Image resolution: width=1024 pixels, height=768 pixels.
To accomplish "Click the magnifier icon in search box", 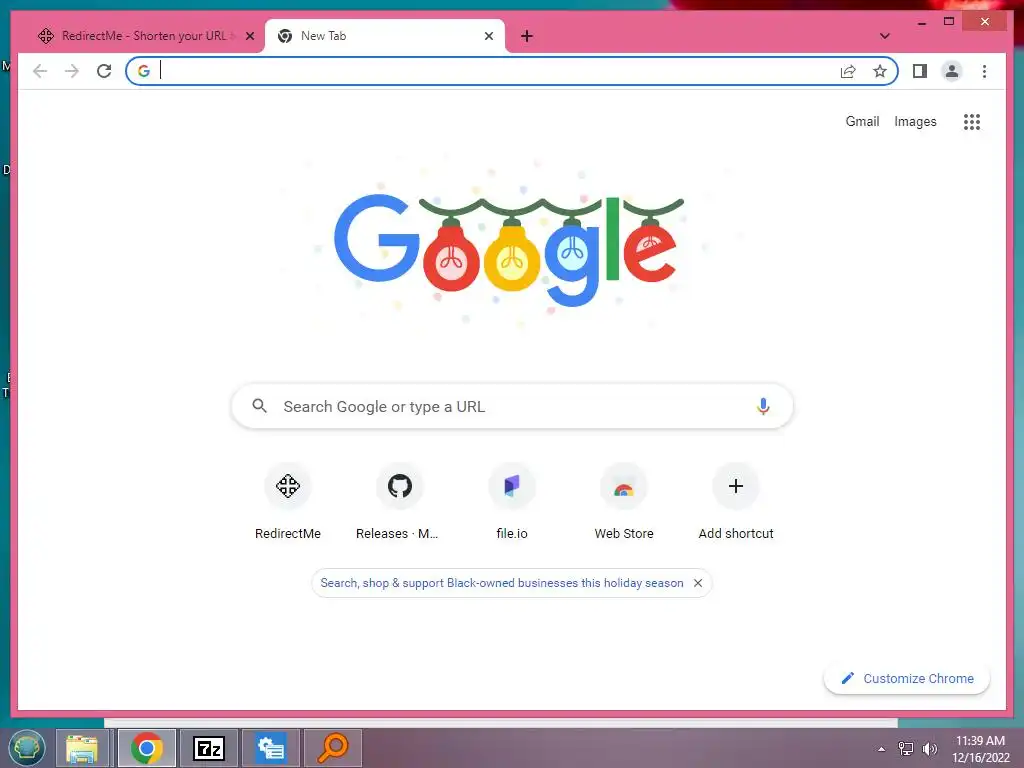I will point(259,406).
